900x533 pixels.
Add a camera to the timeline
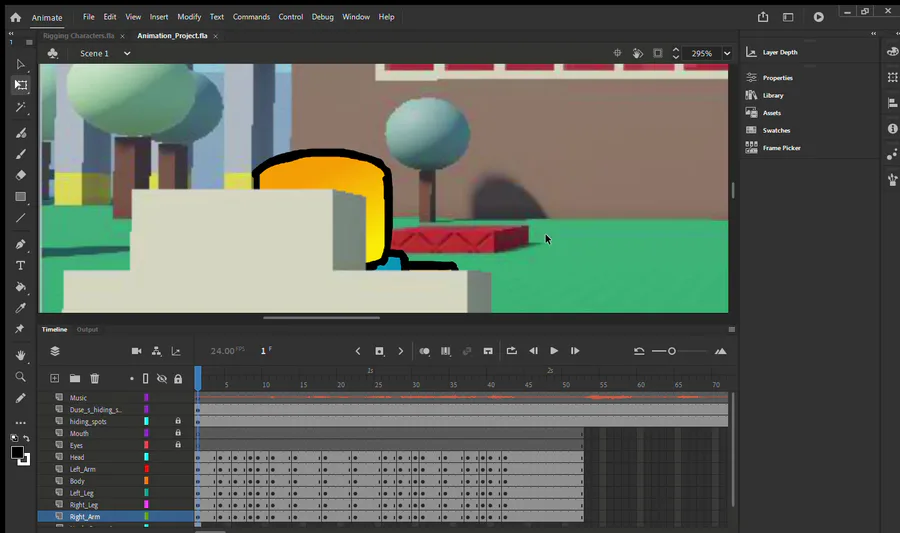[x=137, y=351]
